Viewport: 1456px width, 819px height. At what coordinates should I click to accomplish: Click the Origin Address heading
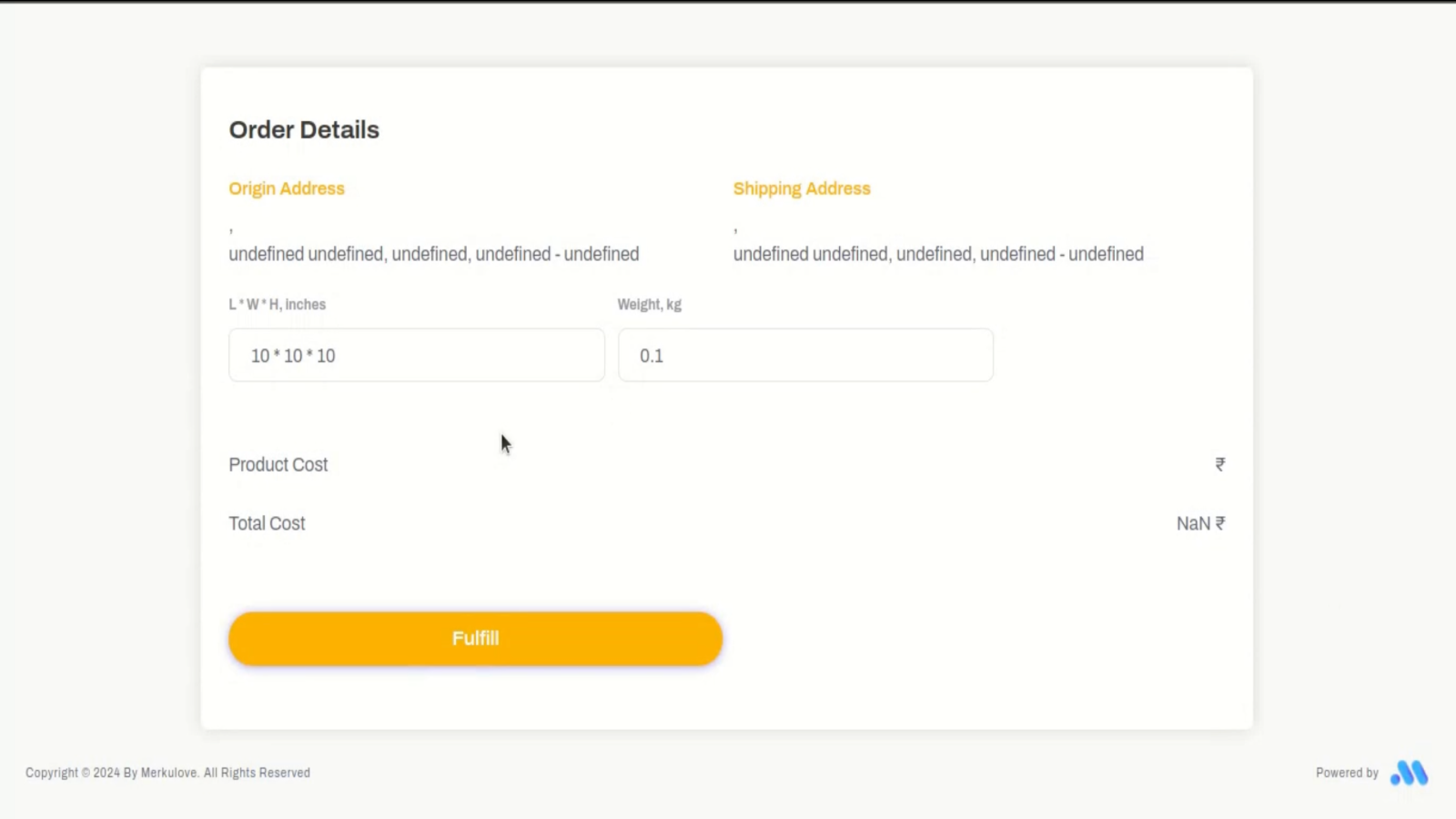pyautogui.click(x=287, y=188)
